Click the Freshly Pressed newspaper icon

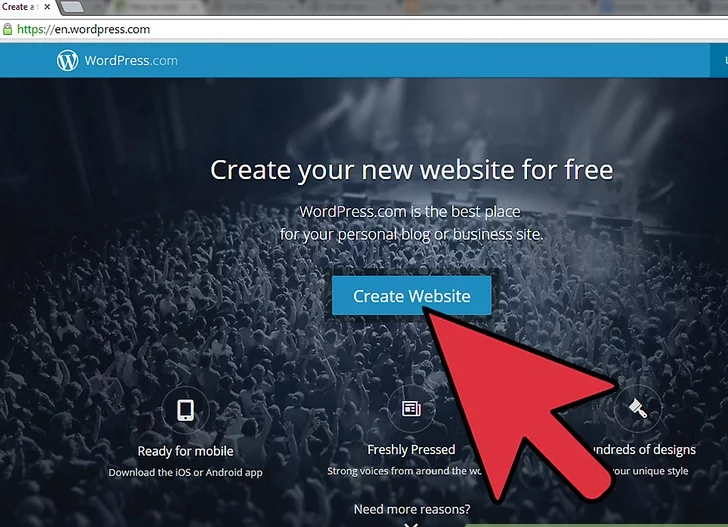pyautogui.click(x=411, y=409)
